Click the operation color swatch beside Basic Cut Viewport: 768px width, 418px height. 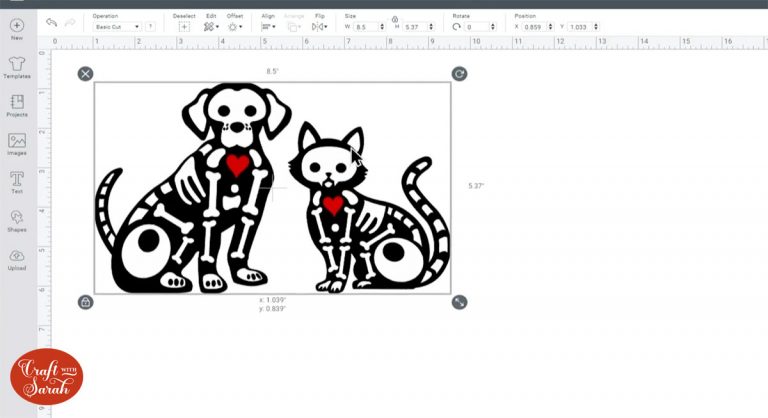152,27
